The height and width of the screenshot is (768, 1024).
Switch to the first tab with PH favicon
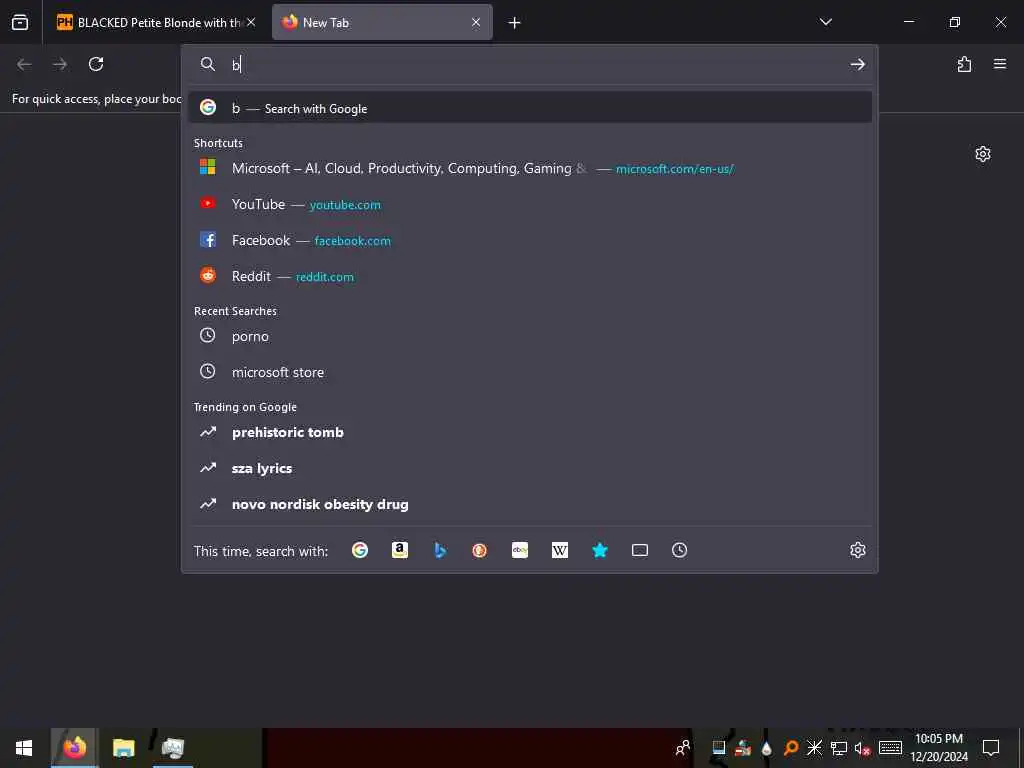(x=155, y=22)
